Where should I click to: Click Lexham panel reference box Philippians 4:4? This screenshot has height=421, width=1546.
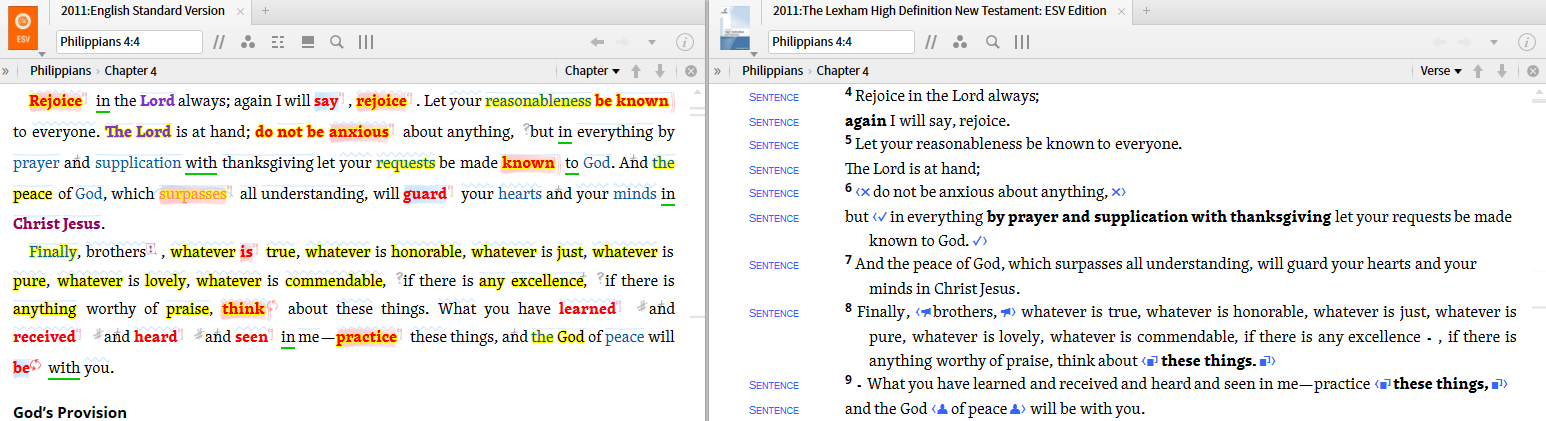(x=841, y=42)
